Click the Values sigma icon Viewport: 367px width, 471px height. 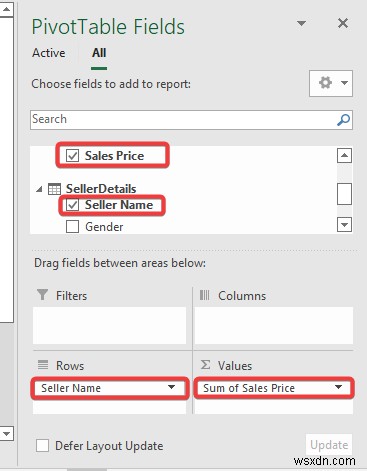tap(205, 365)
